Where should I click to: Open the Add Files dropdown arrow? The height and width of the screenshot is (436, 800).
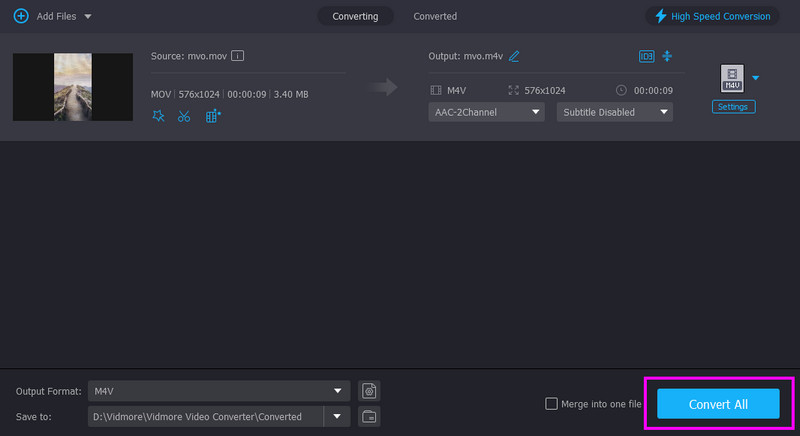coord(88,17)
